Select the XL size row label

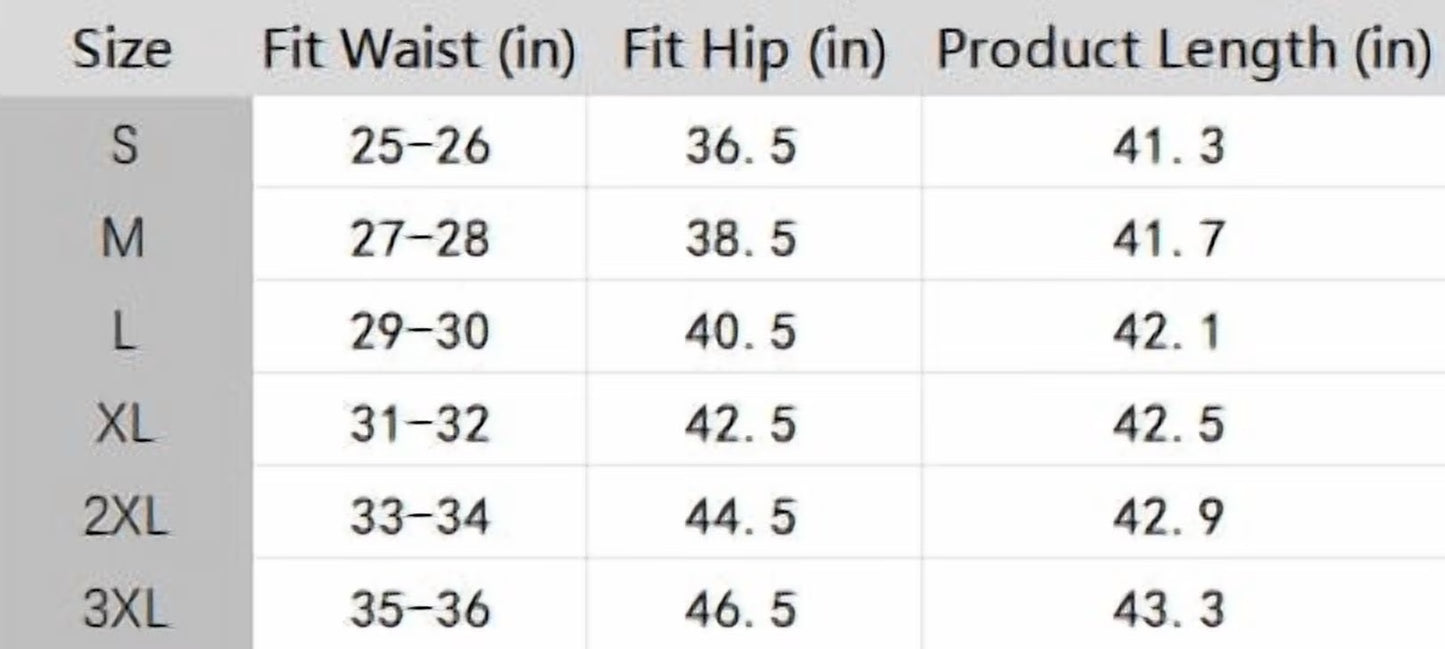[x=123, y=426]
